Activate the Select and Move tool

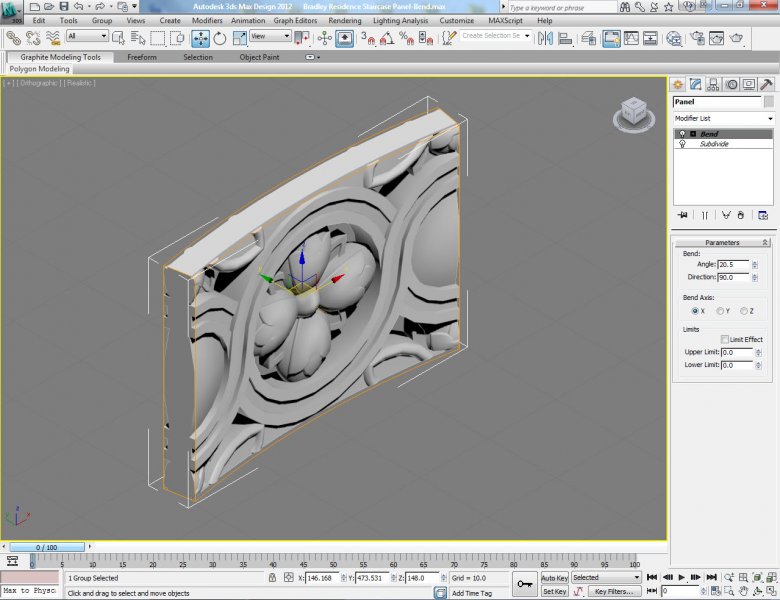coord(200,38)
